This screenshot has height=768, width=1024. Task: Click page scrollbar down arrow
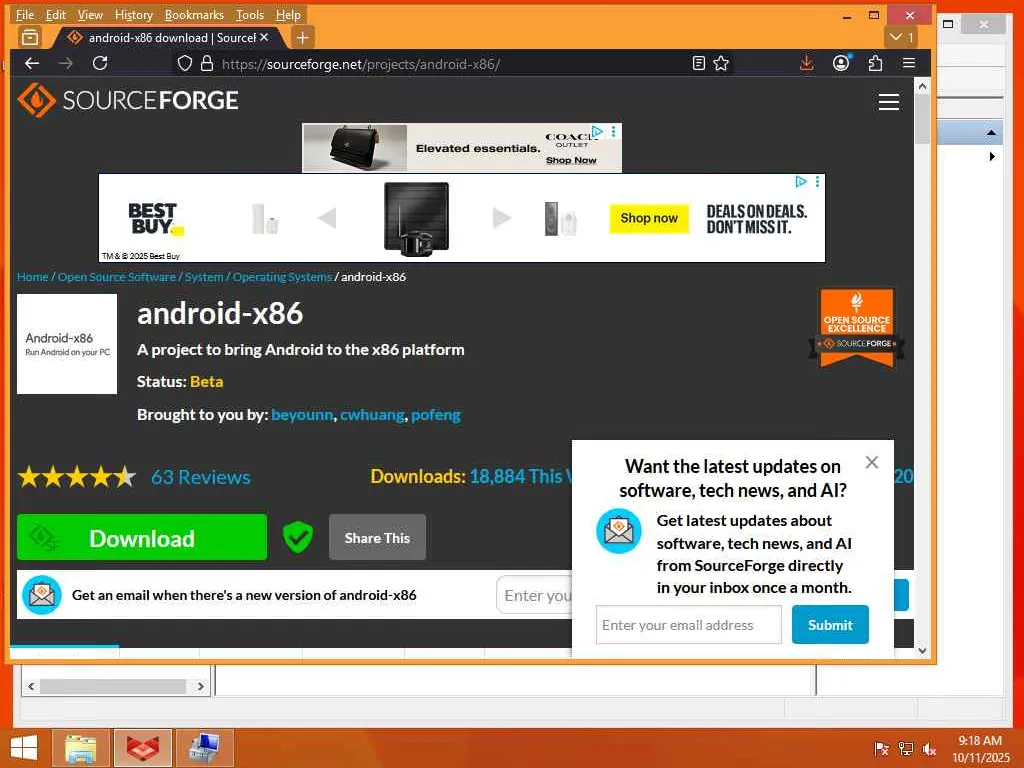(x=922, y=650)
